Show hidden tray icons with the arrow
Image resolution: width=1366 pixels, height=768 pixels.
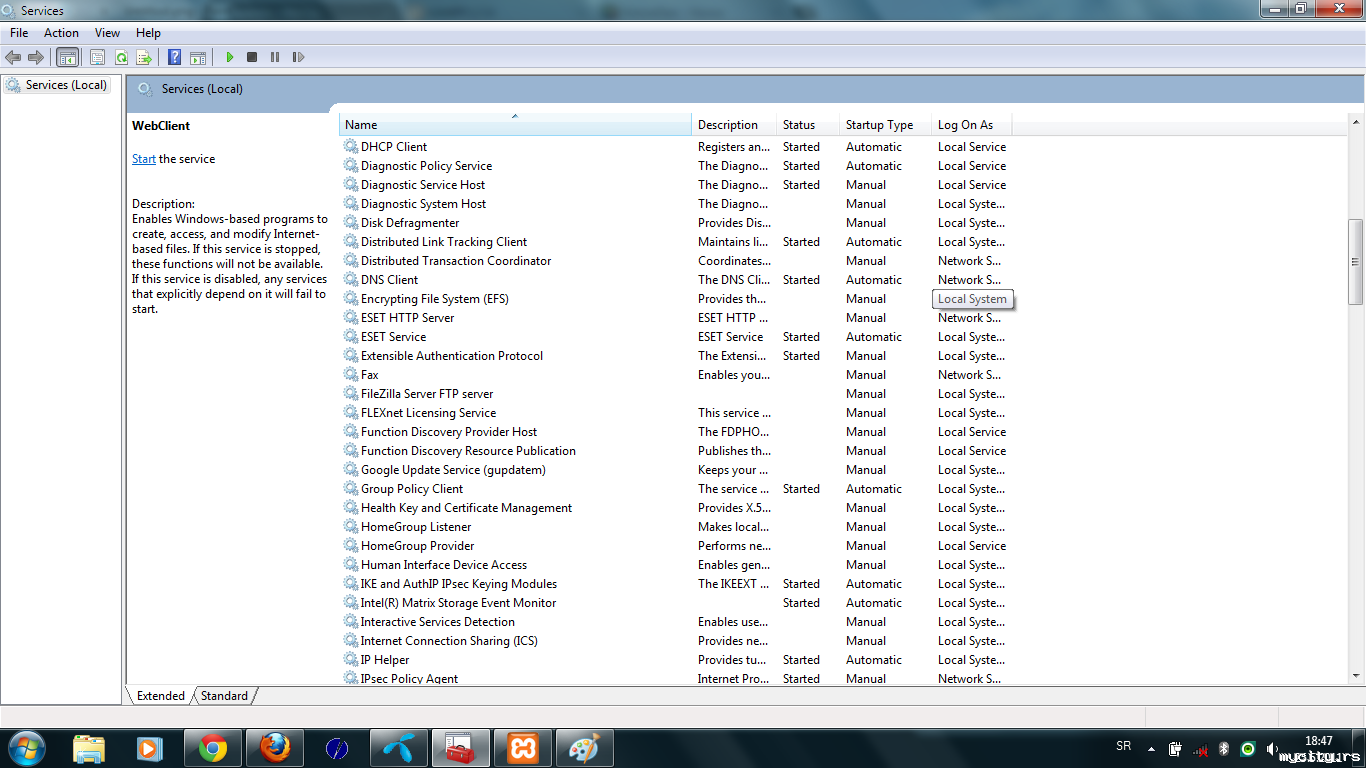pyautogui.click(x=1151, y=748)
